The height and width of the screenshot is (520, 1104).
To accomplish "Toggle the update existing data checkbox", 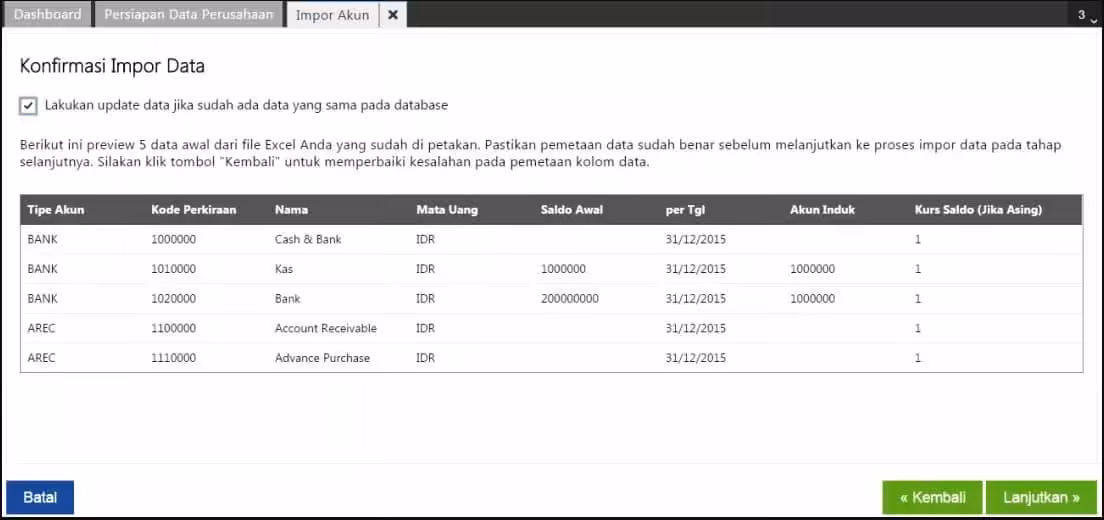I will point(28,106).
